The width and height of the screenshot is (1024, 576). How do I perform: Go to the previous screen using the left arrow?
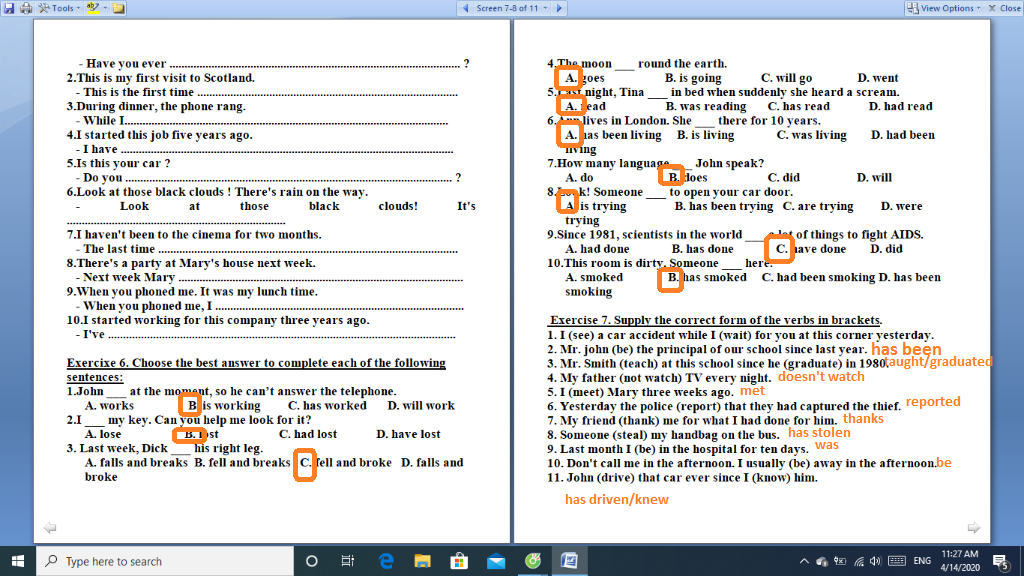coord(466,8)
